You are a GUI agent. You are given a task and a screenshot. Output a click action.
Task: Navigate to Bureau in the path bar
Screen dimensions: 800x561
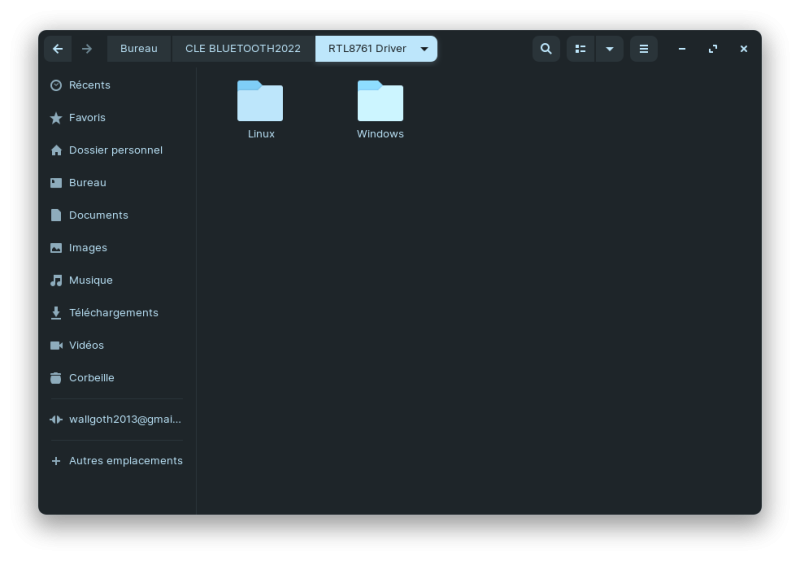139,49
